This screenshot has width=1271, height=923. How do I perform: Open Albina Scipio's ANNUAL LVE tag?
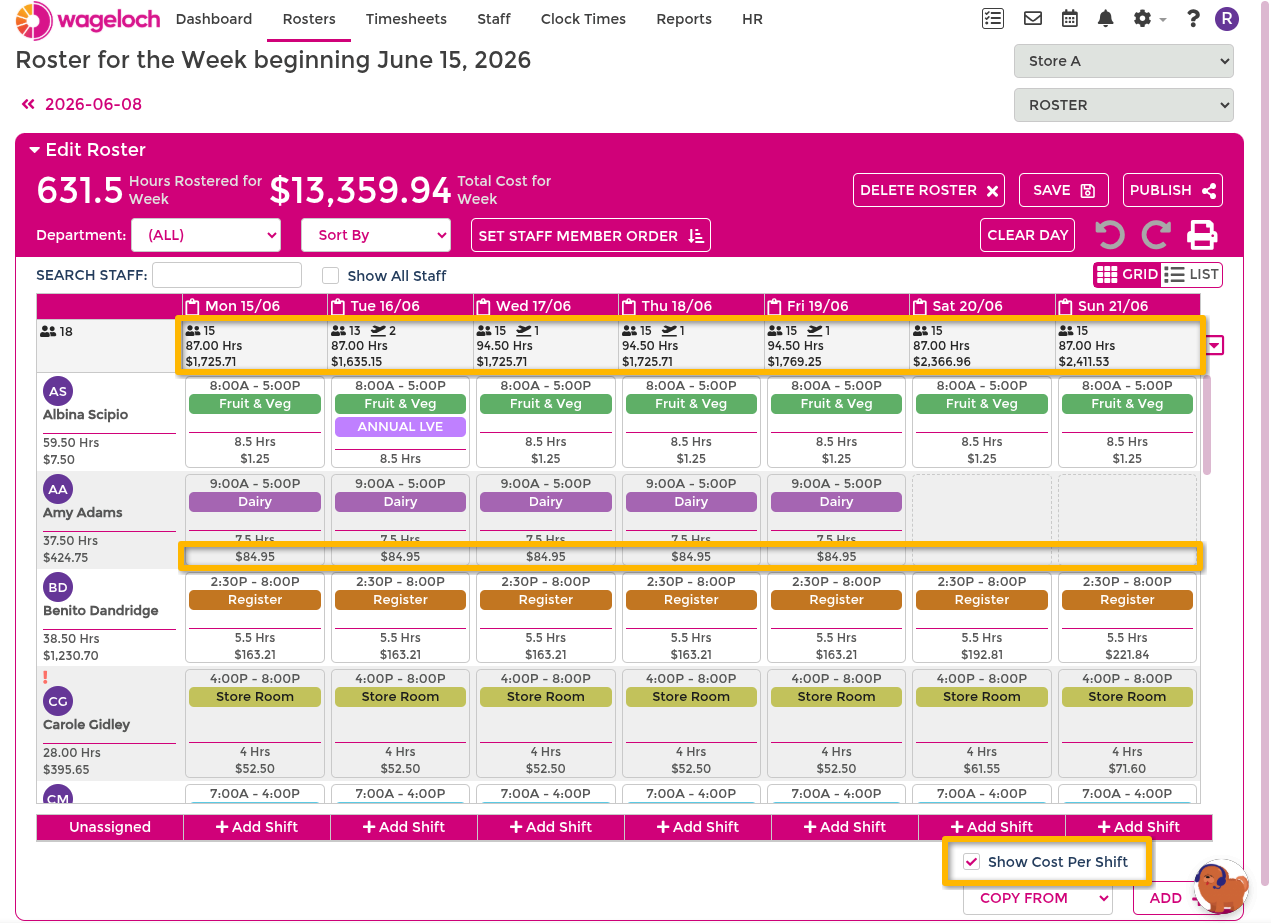400,427
